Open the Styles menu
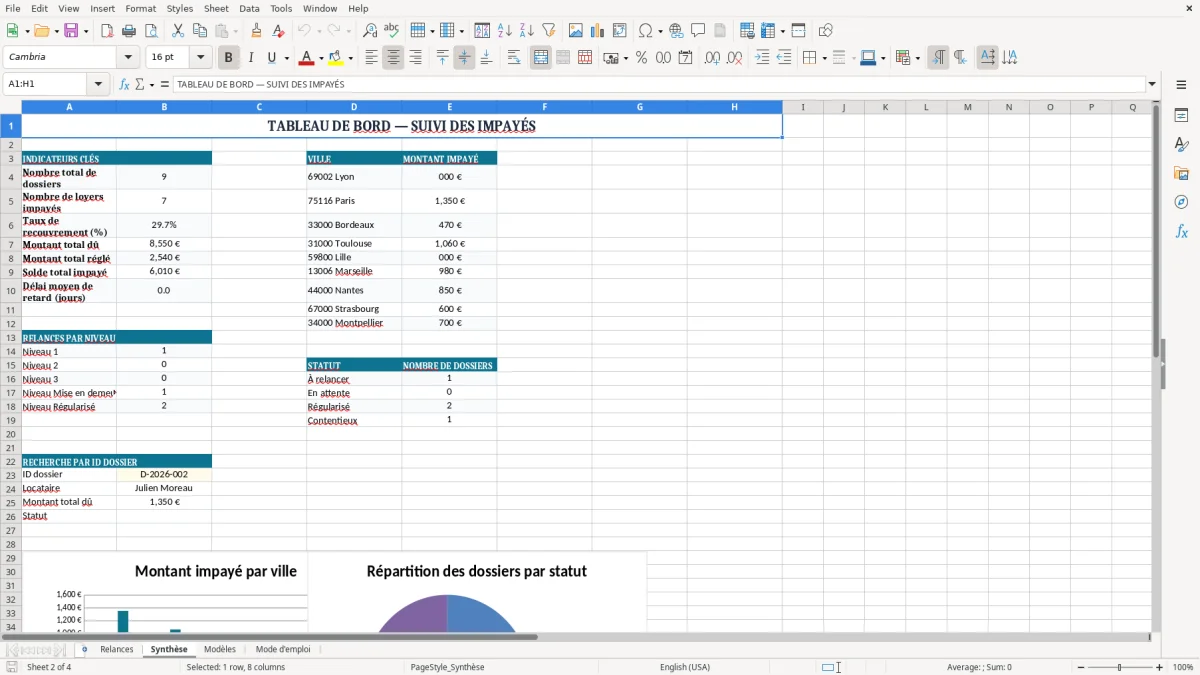The height and width of the screenshot is (675, 1200). pos(180,8)
